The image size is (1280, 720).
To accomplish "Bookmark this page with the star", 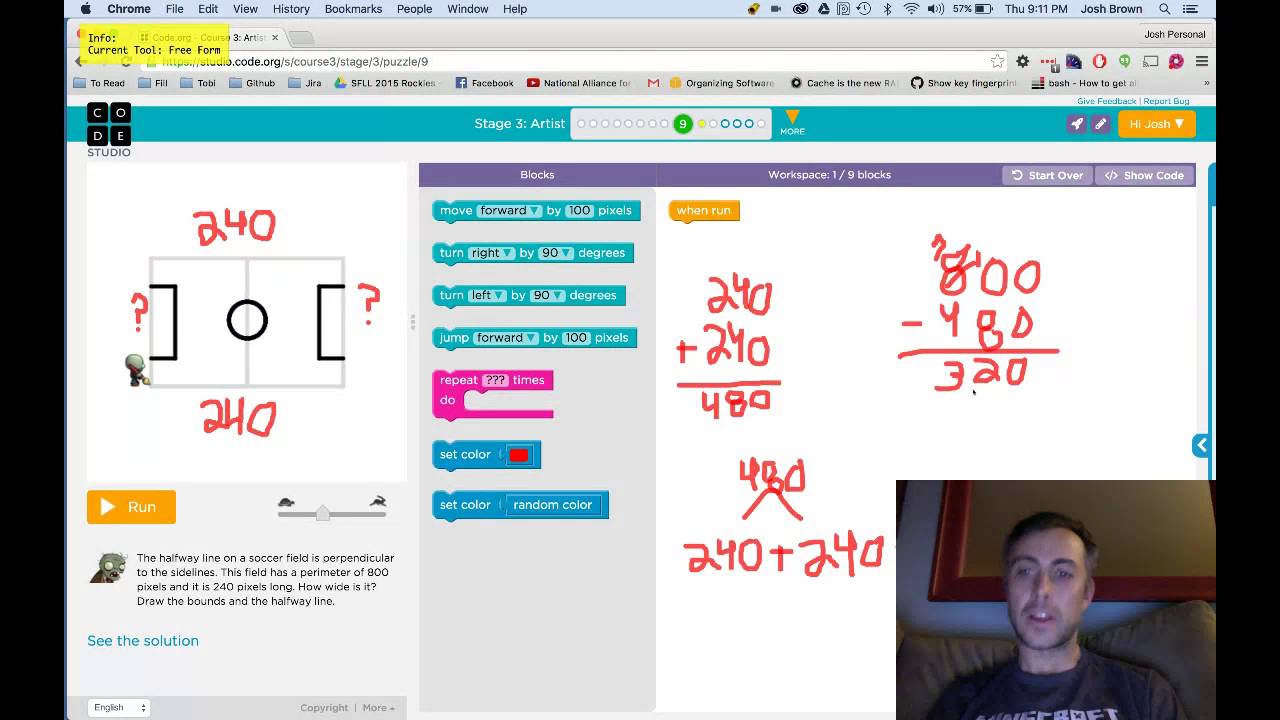I will (997, 61).
